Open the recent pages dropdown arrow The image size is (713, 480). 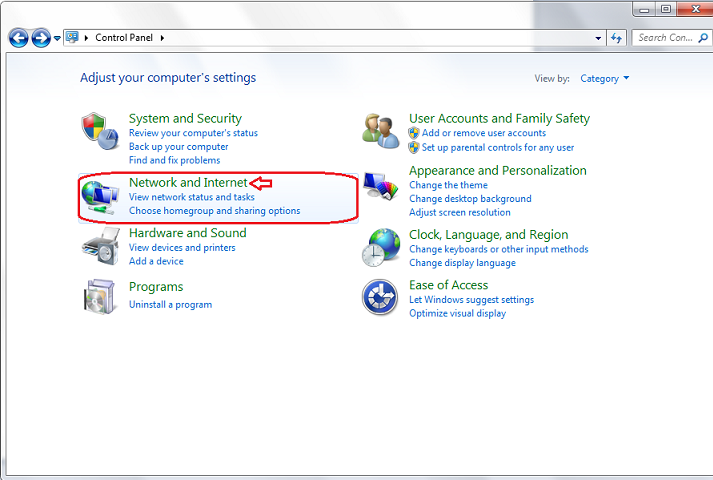pos(56,38)
